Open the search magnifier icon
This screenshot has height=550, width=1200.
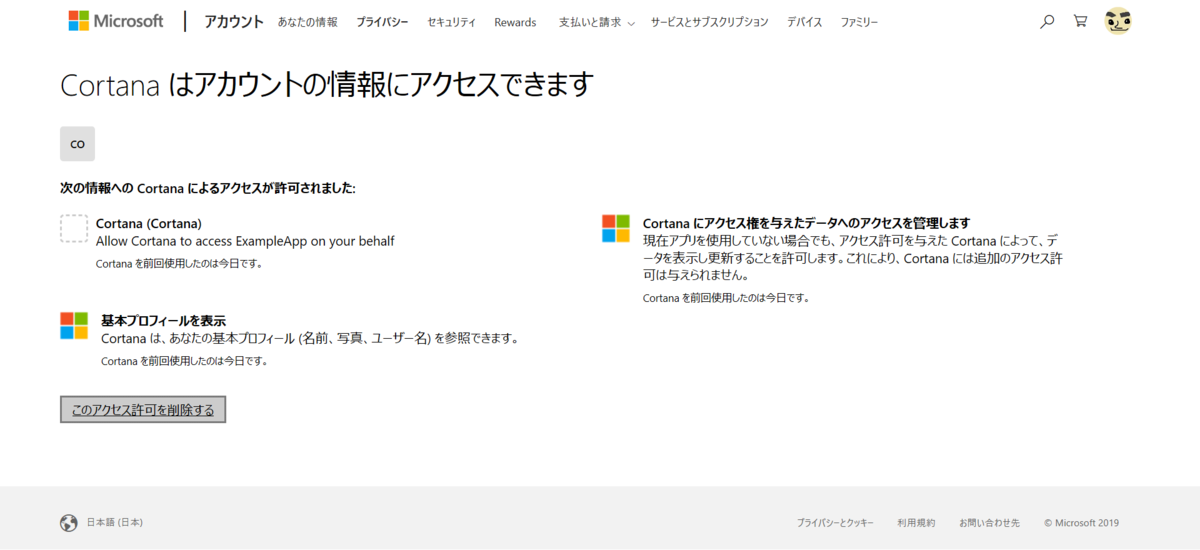[1047, 21]
